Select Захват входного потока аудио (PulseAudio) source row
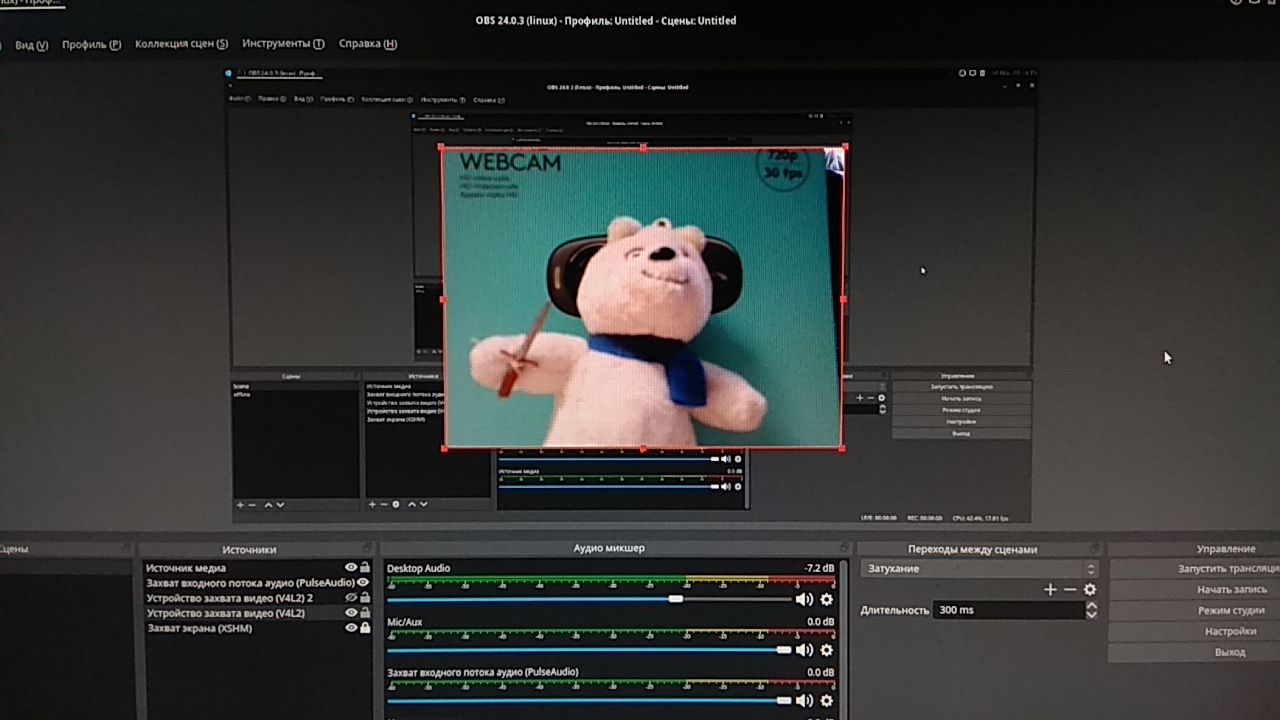1280x720 pixels. coord(251,583)
